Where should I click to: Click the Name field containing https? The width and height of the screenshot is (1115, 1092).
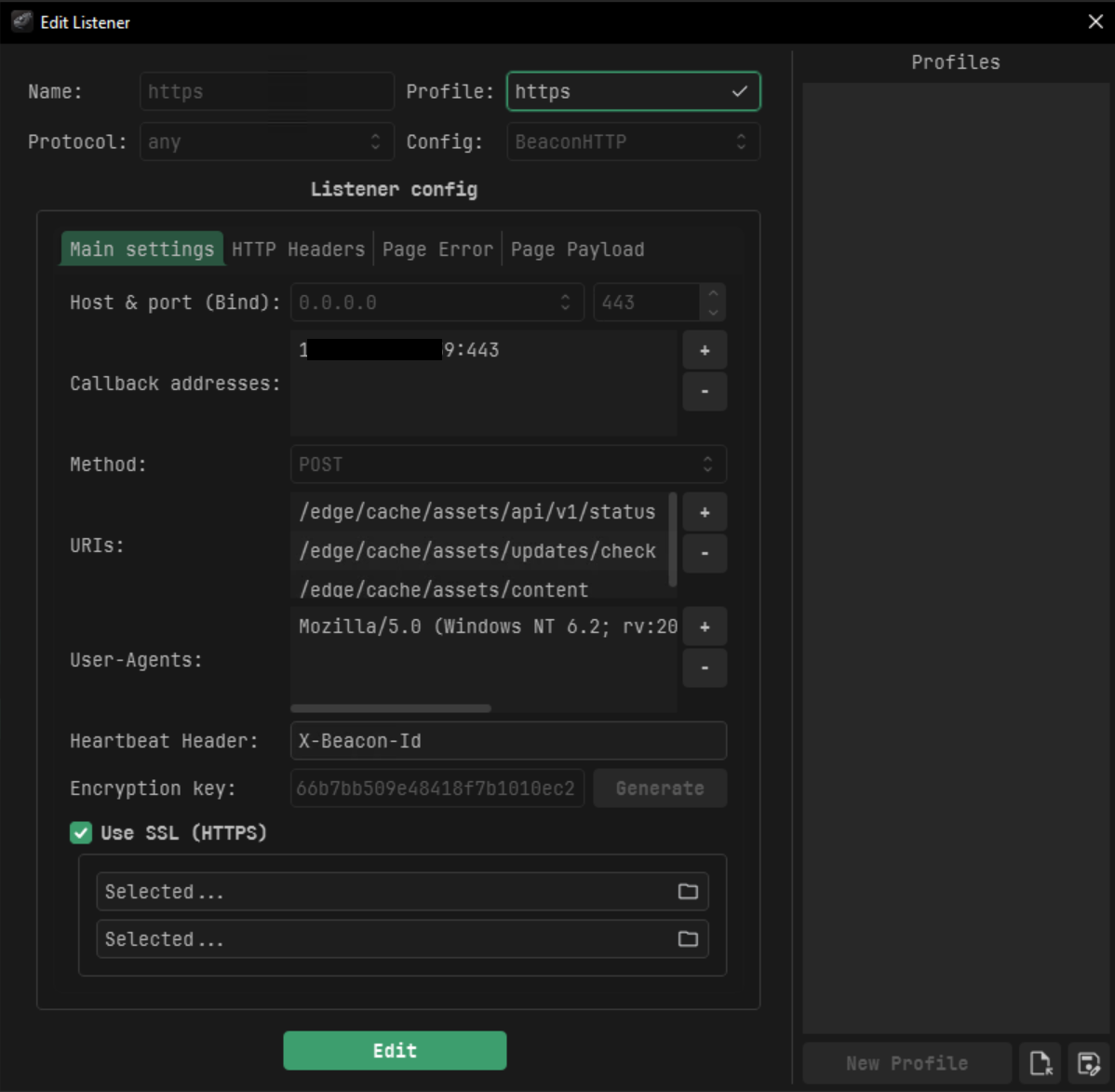[x=267, y=91]
